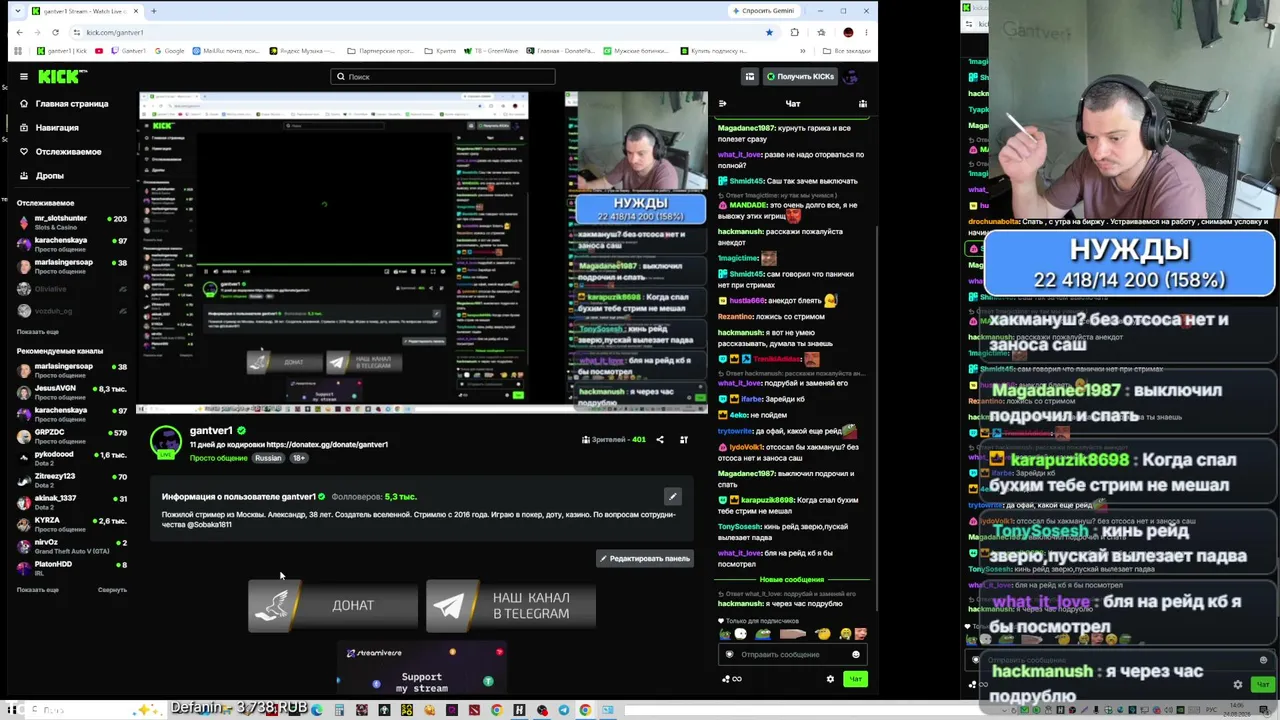Jump to Новые сообщения in chat

(792, 580)
